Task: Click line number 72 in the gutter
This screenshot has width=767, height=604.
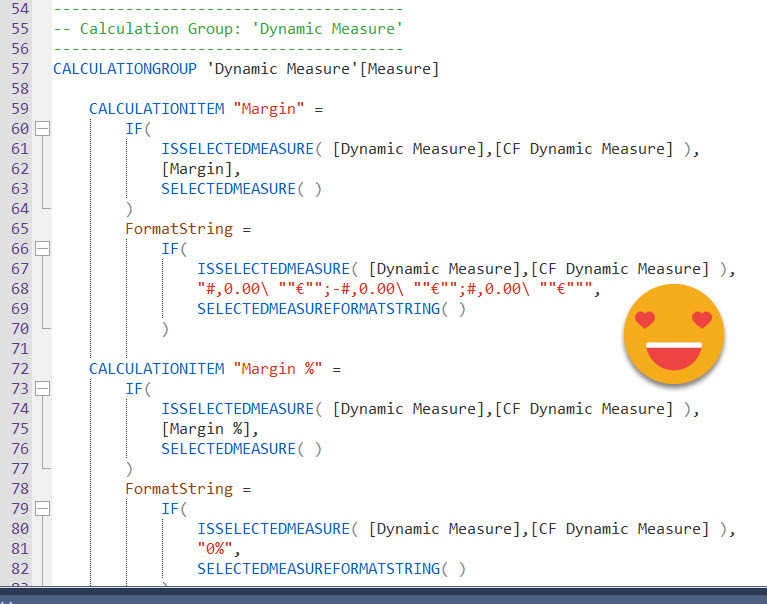Action: pyautogui.click(x=20, y=369)
